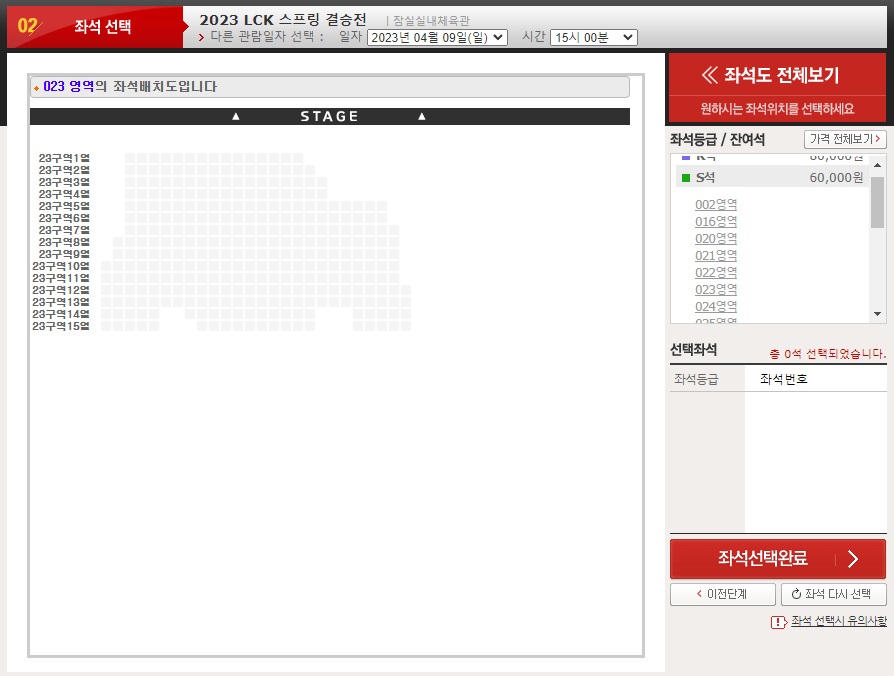Select the 024영역 link
Image resolution: width=894 pixels, height=676 pixels.
click(716, 307)
